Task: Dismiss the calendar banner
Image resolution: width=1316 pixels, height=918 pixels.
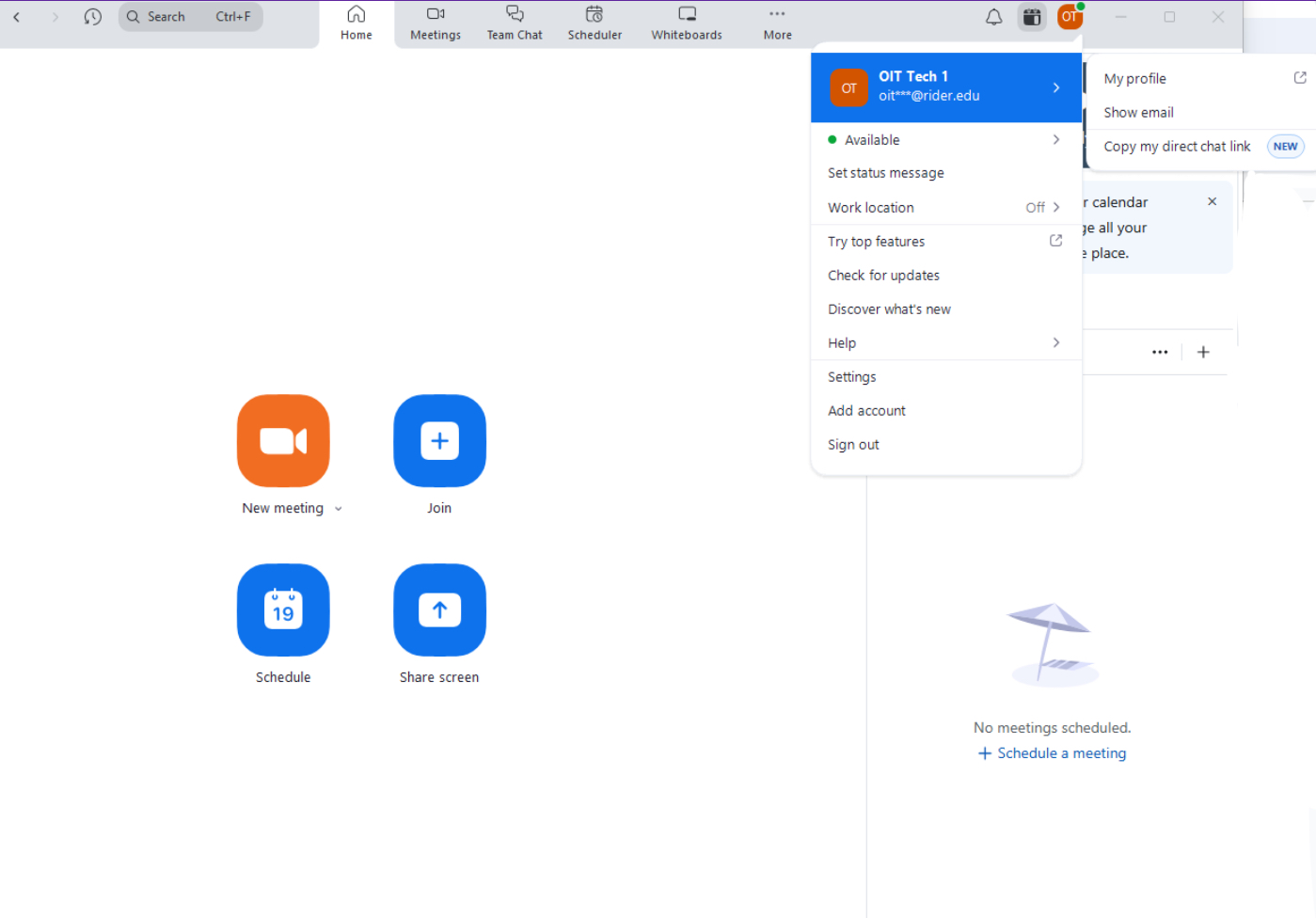Action: [1212, 201]
